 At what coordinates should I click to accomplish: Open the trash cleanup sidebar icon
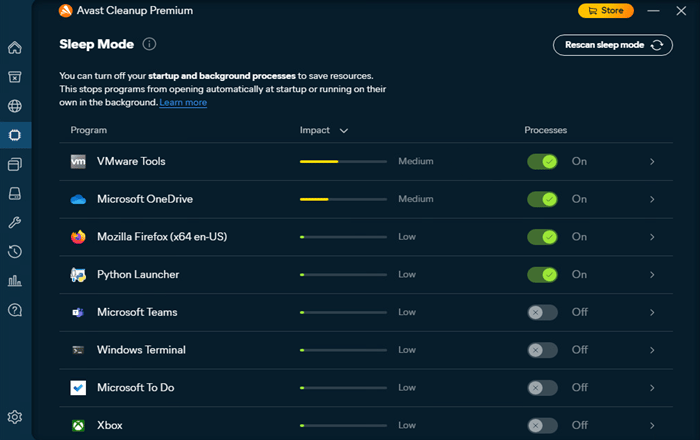(15, 77)
